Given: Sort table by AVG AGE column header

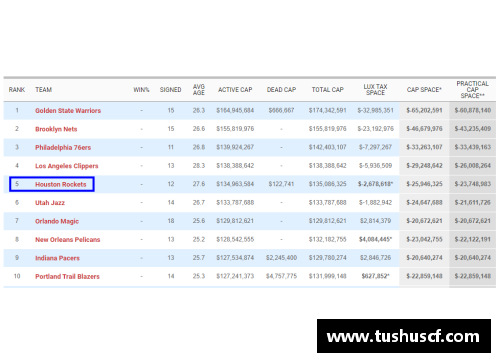Looking at the screenshot, I should [x=199, y=90].
